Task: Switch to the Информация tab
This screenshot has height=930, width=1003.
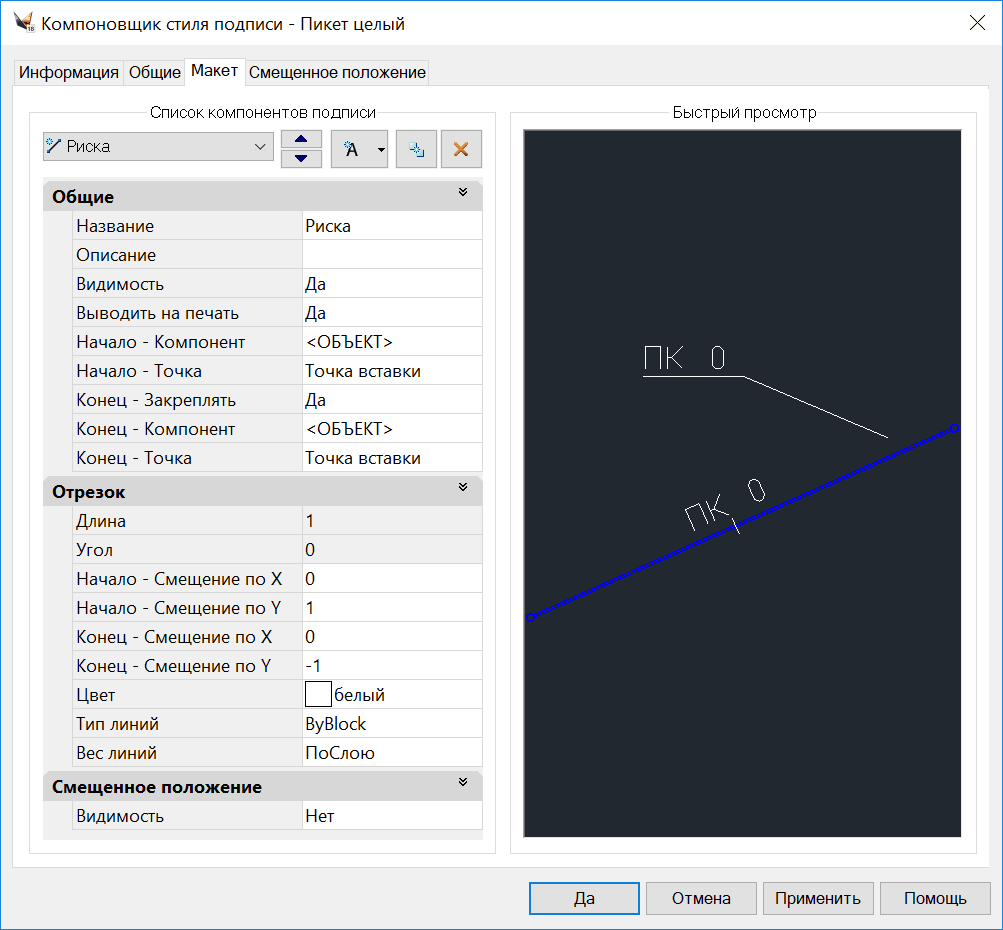Action: [69, 73]
